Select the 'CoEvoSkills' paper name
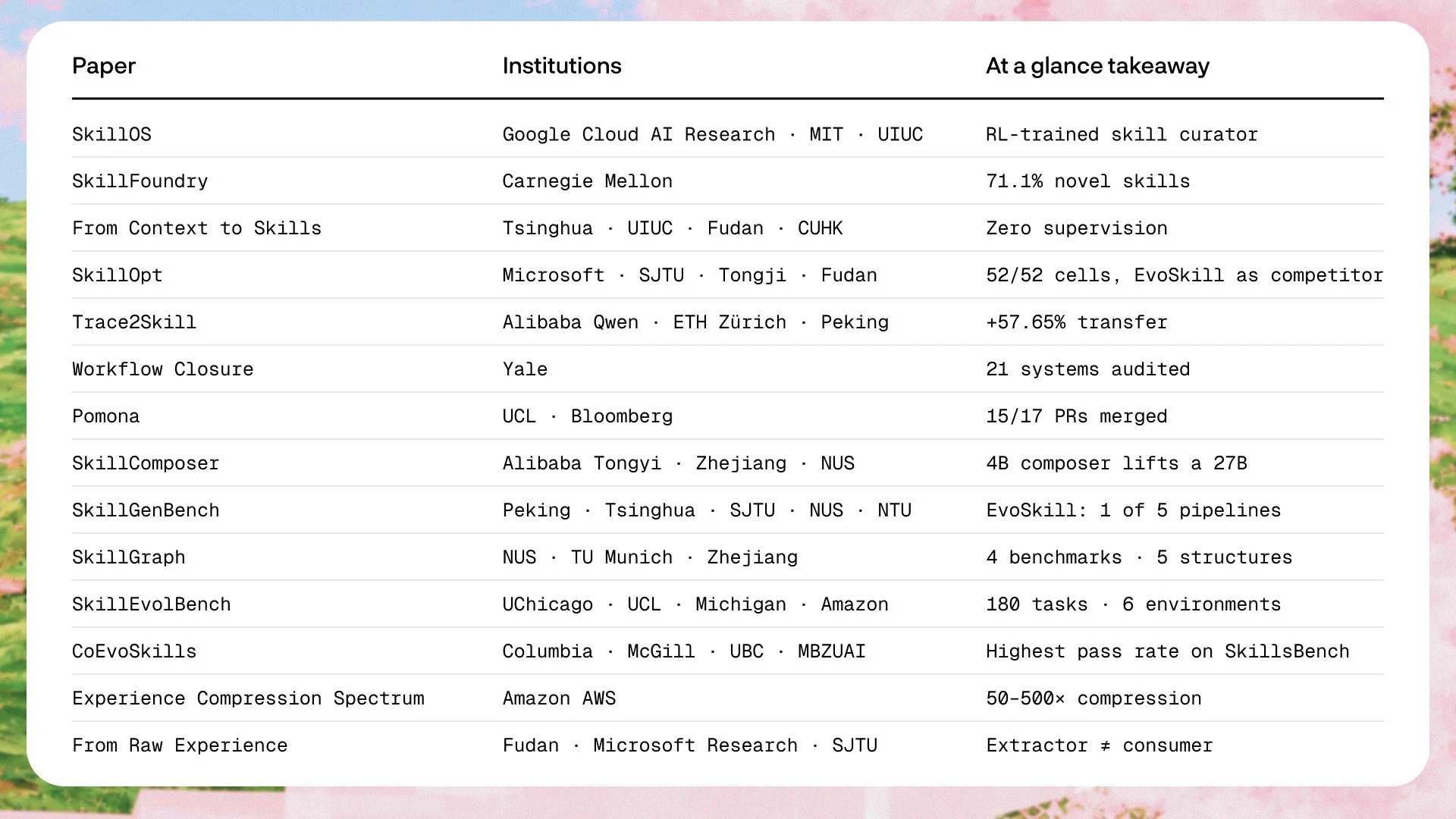Screen dimensions: 1456x819 134,651
